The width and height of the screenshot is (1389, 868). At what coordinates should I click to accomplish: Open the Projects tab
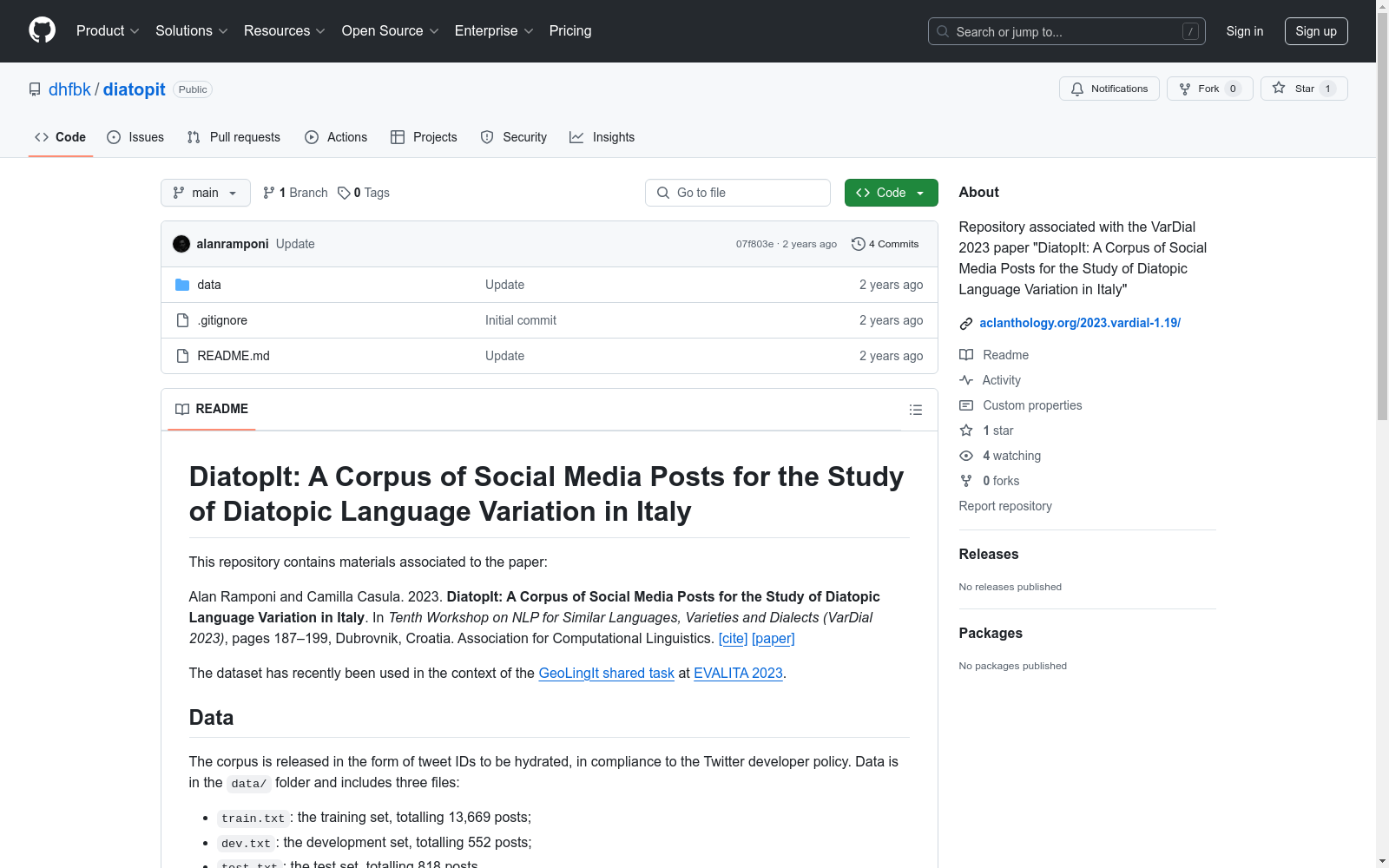tap(424, 137)
